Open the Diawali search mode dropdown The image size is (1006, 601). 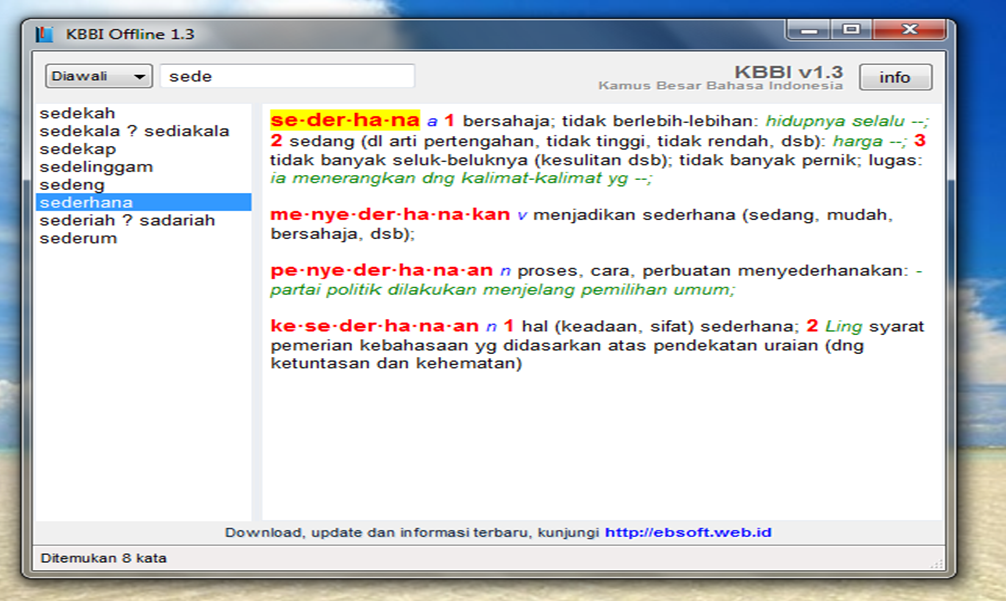[x=98, y=76]
